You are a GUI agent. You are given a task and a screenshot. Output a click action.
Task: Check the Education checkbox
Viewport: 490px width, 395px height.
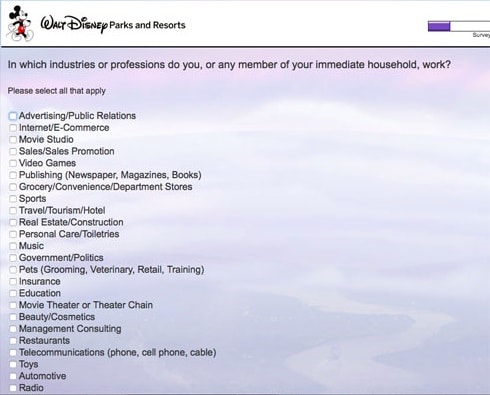coord(13,293)
